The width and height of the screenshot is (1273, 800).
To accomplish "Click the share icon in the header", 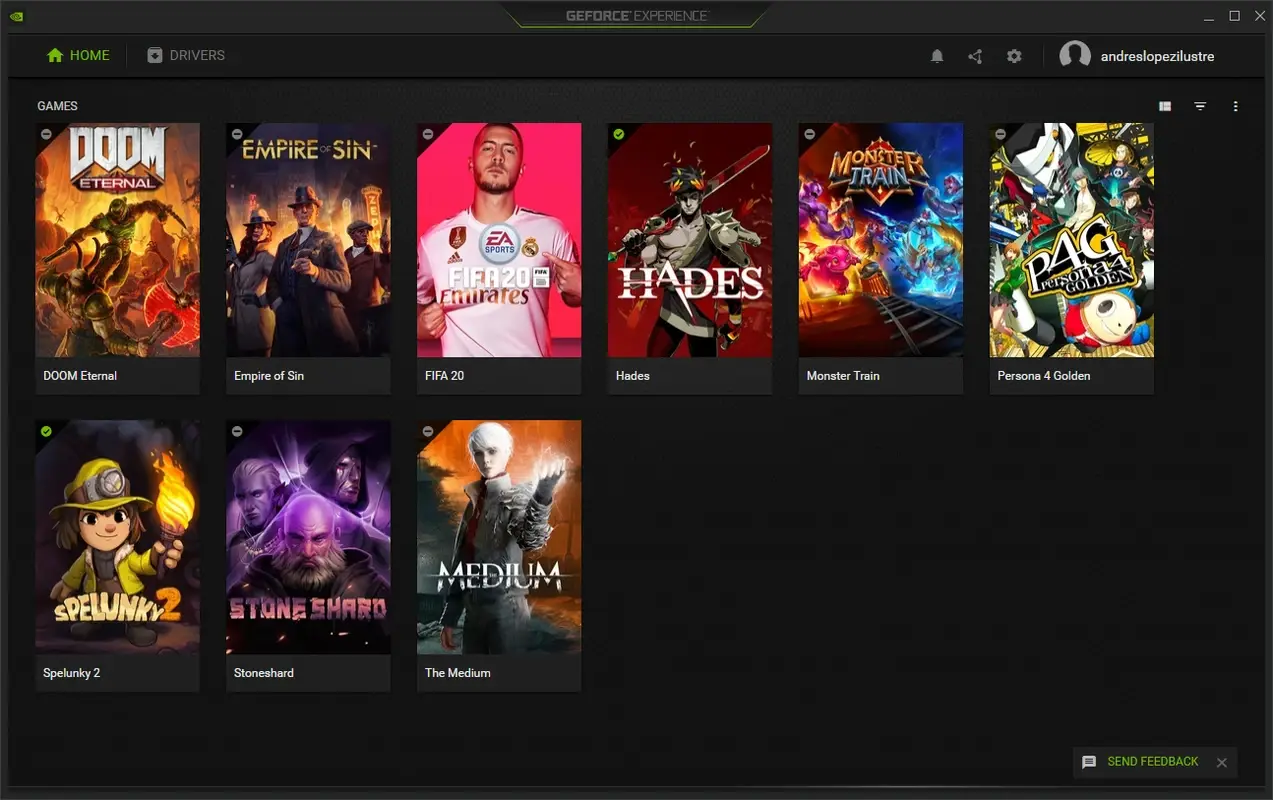I will click(x=975, y=56).
